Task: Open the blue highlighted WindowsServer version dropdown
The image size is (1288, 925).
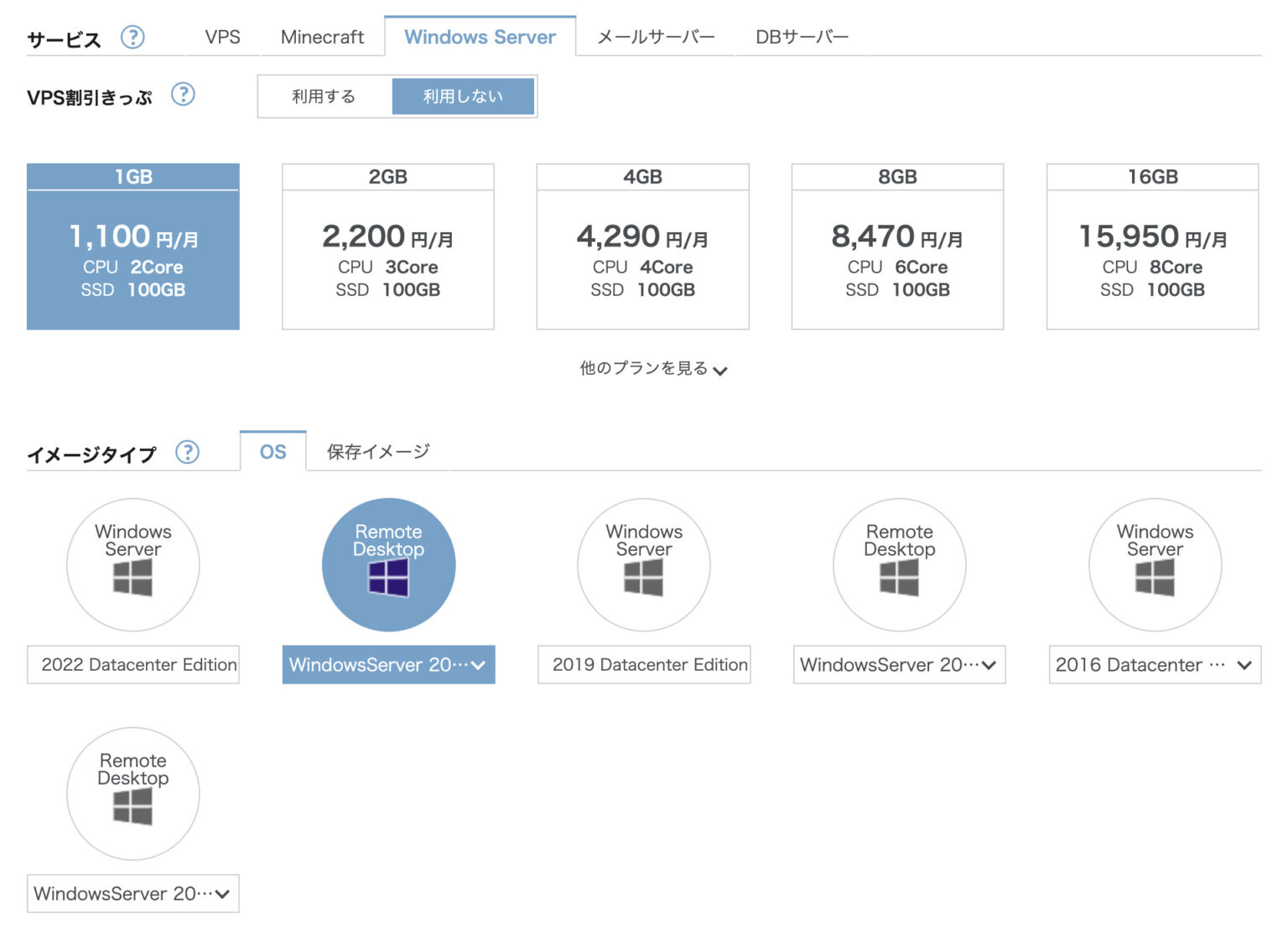Action: (x=389, y=664)
